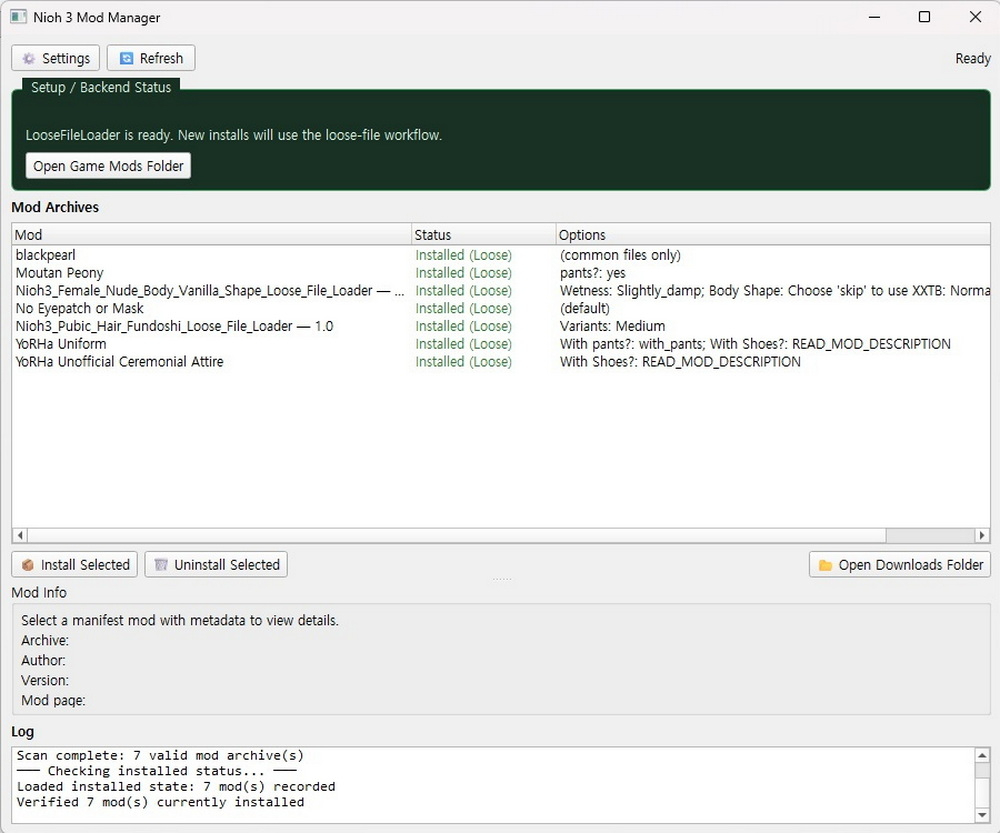The width and height of the screenshot is (1000, 833).
Task: Click the '(default)' options cell
Action: pos(585,309)
